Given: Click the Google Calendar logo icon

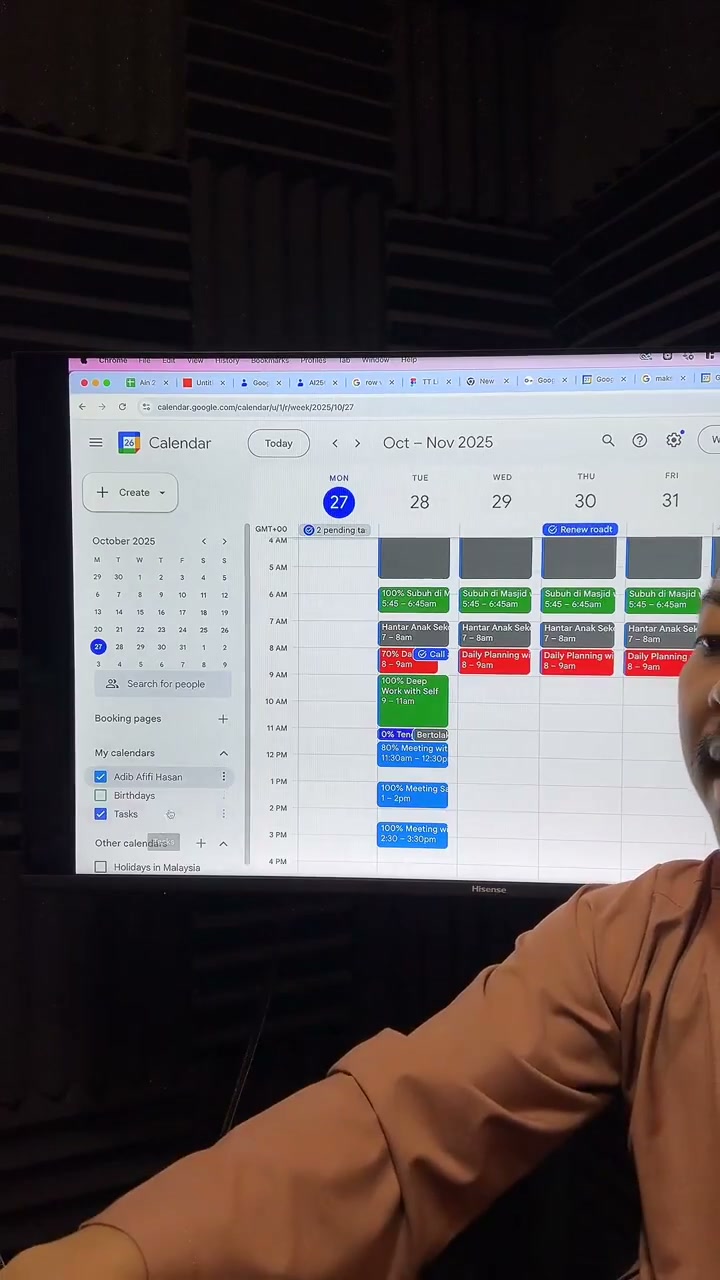Looking at the screenshot, I should 129,442.
